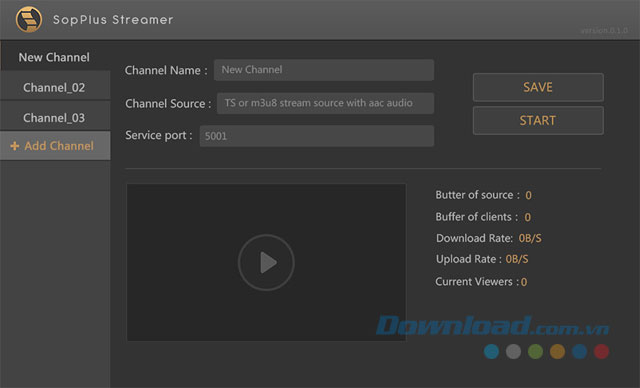Click the Upload Rate value 0B/S
Viewport: 640px width, 388px height.
click(x=517, y=259)
